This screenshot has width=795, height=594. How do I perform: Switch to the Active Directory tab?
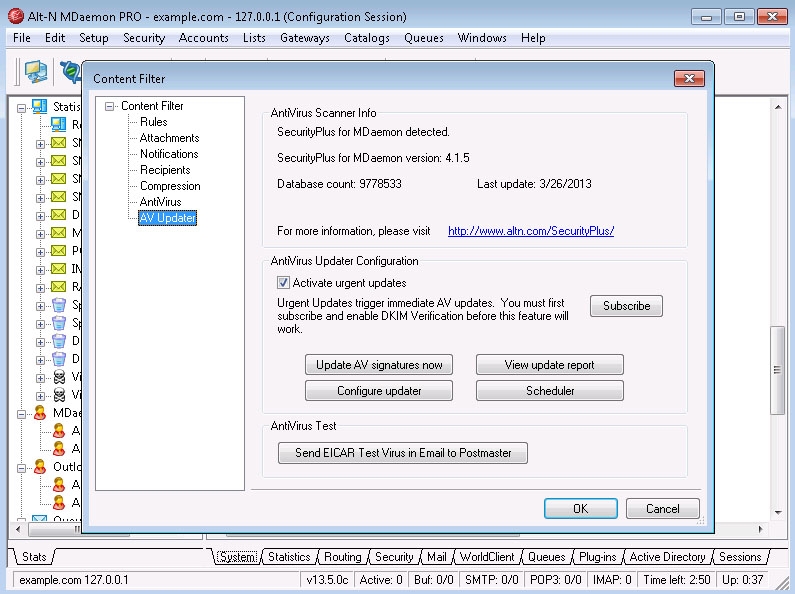point(667,557)
